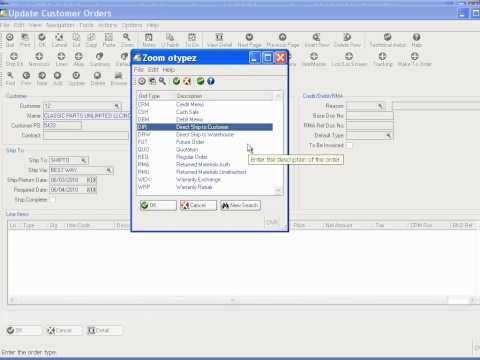The image size is (480, 360).
Task: Click the bottom Cancel button in main window
Action: pos(64,330)
